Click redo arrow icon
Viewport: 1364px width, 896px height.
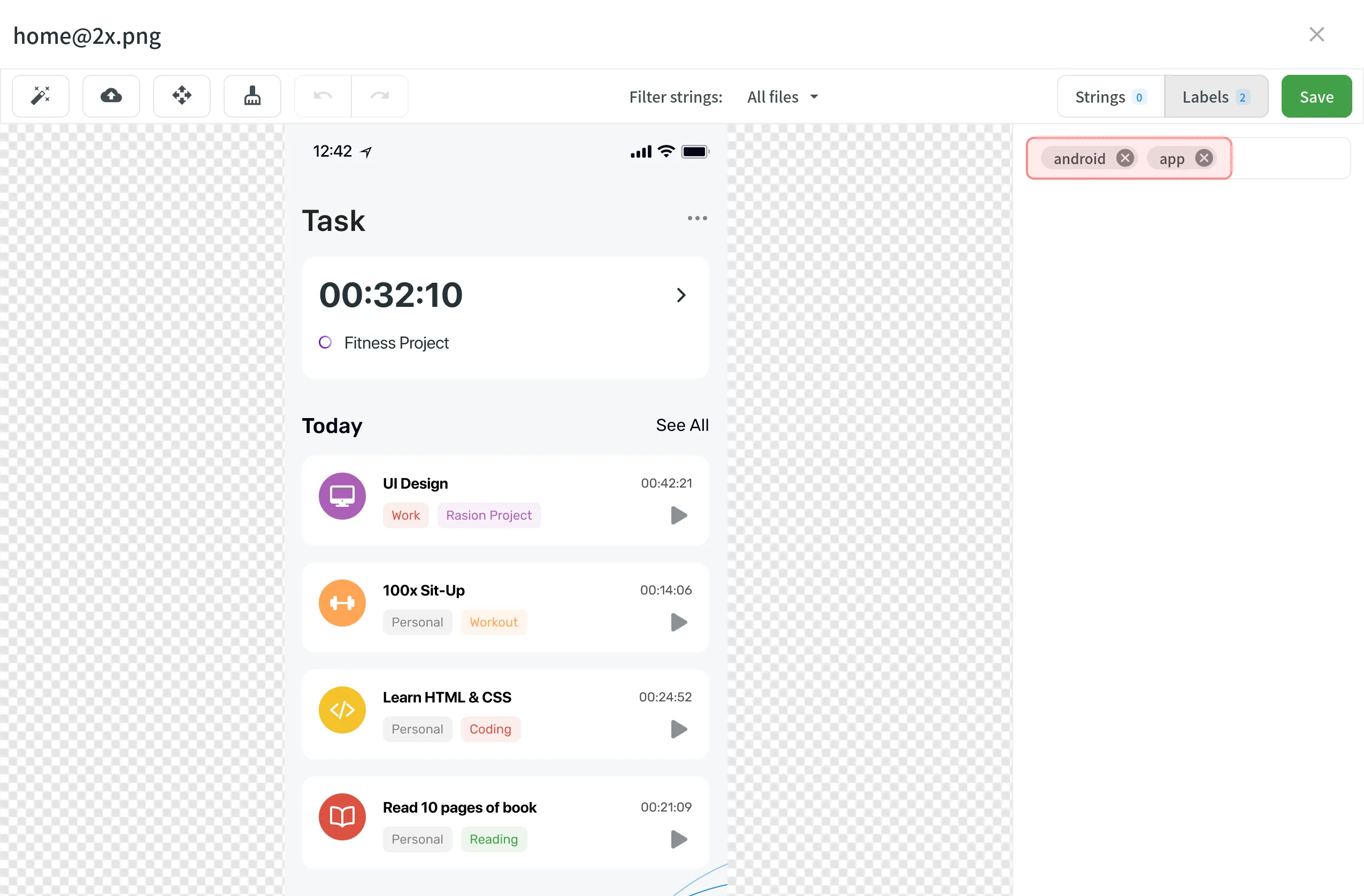tap(381, 96)
